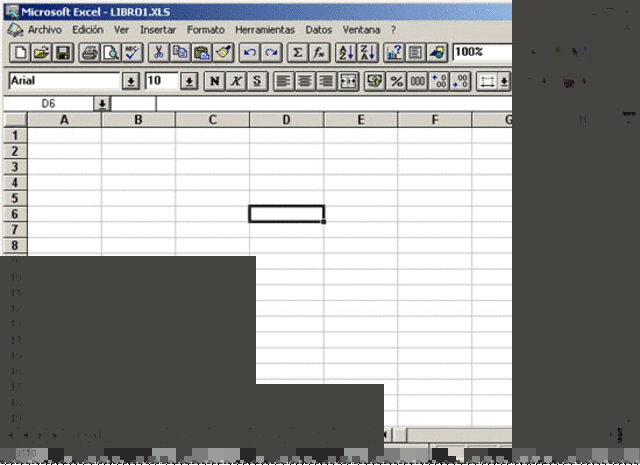640x465 pixels.
Task: Open the Formato menu
Action: tap(206, 30)
